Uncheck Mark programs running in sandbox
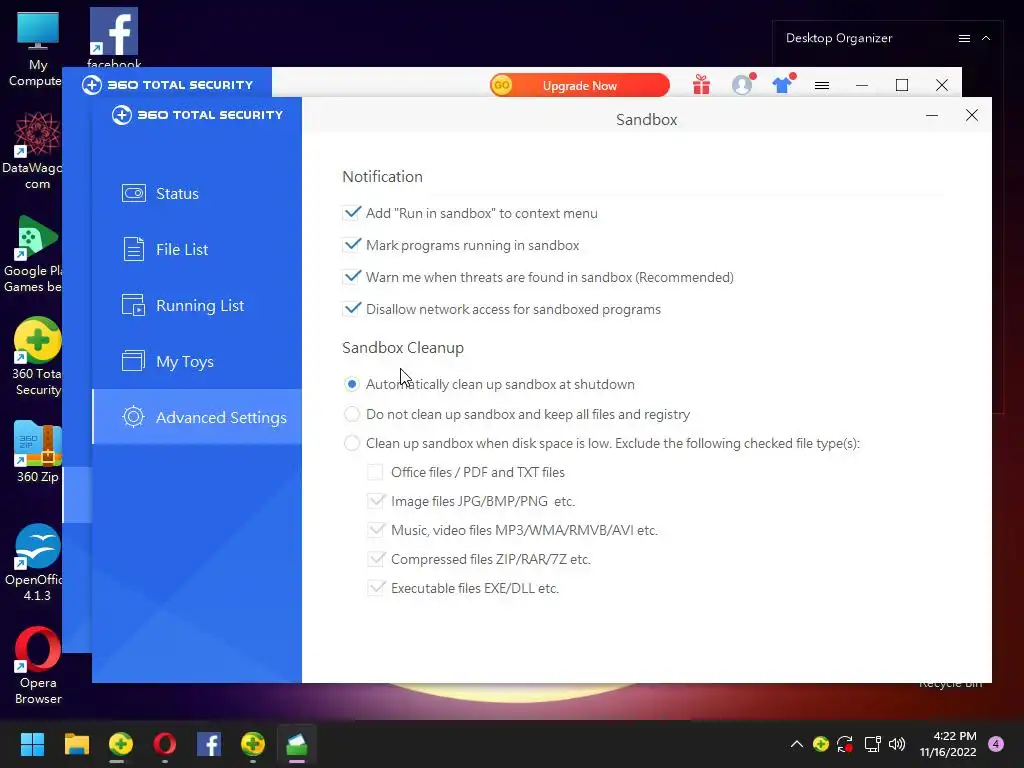This screenshot has height=768, width=1024. click(x=351, y=245)
